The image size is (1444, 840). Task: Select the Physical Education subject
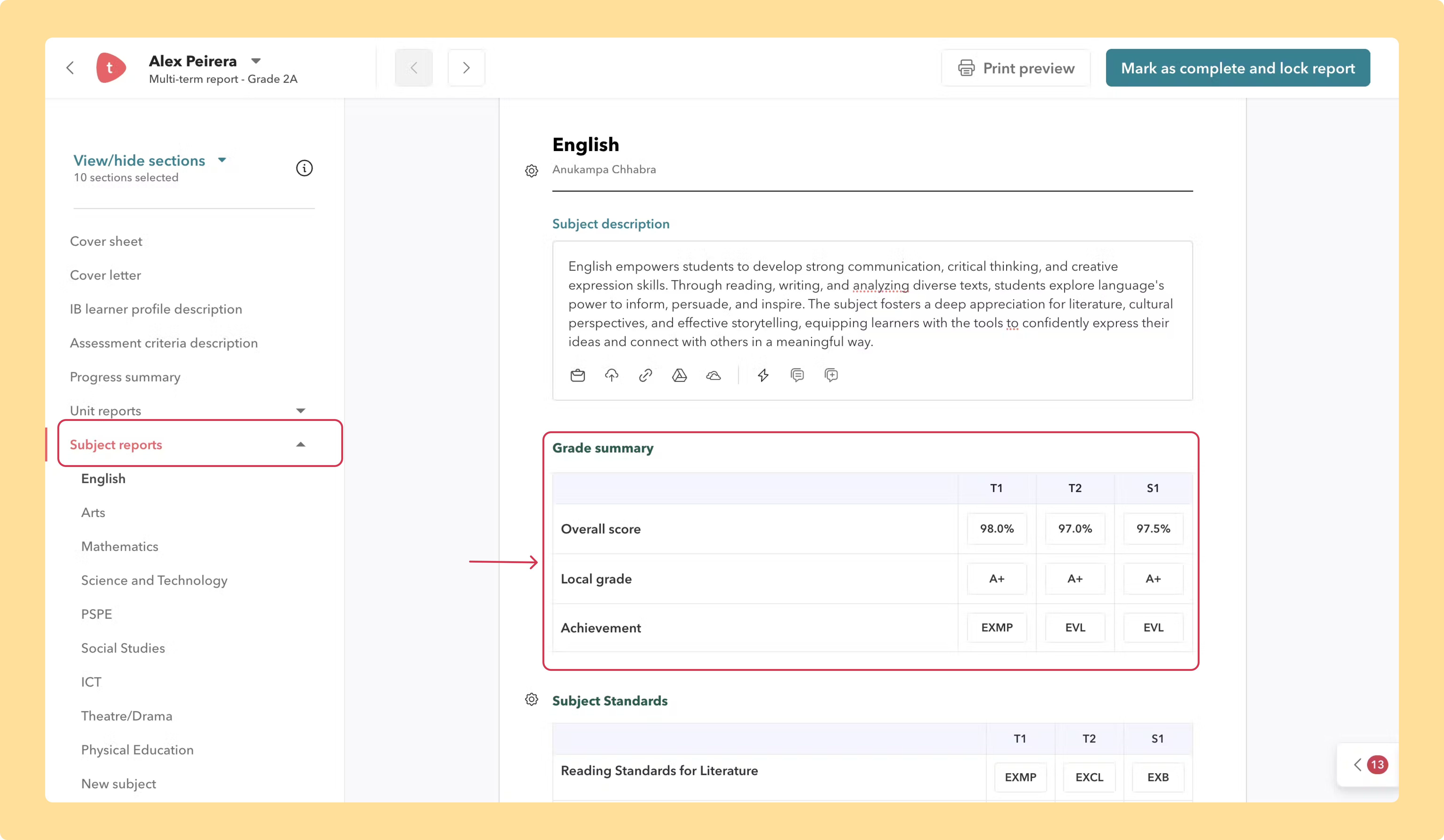137,750
